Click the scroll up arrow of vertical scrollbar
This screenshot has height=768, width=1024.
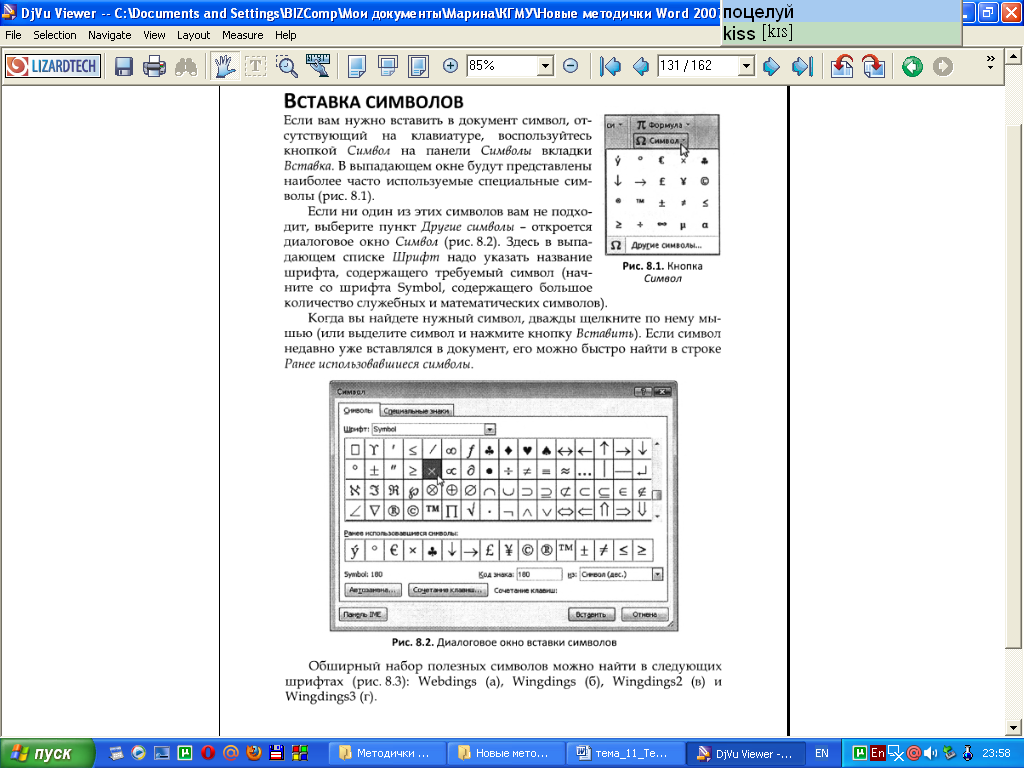1014,56
